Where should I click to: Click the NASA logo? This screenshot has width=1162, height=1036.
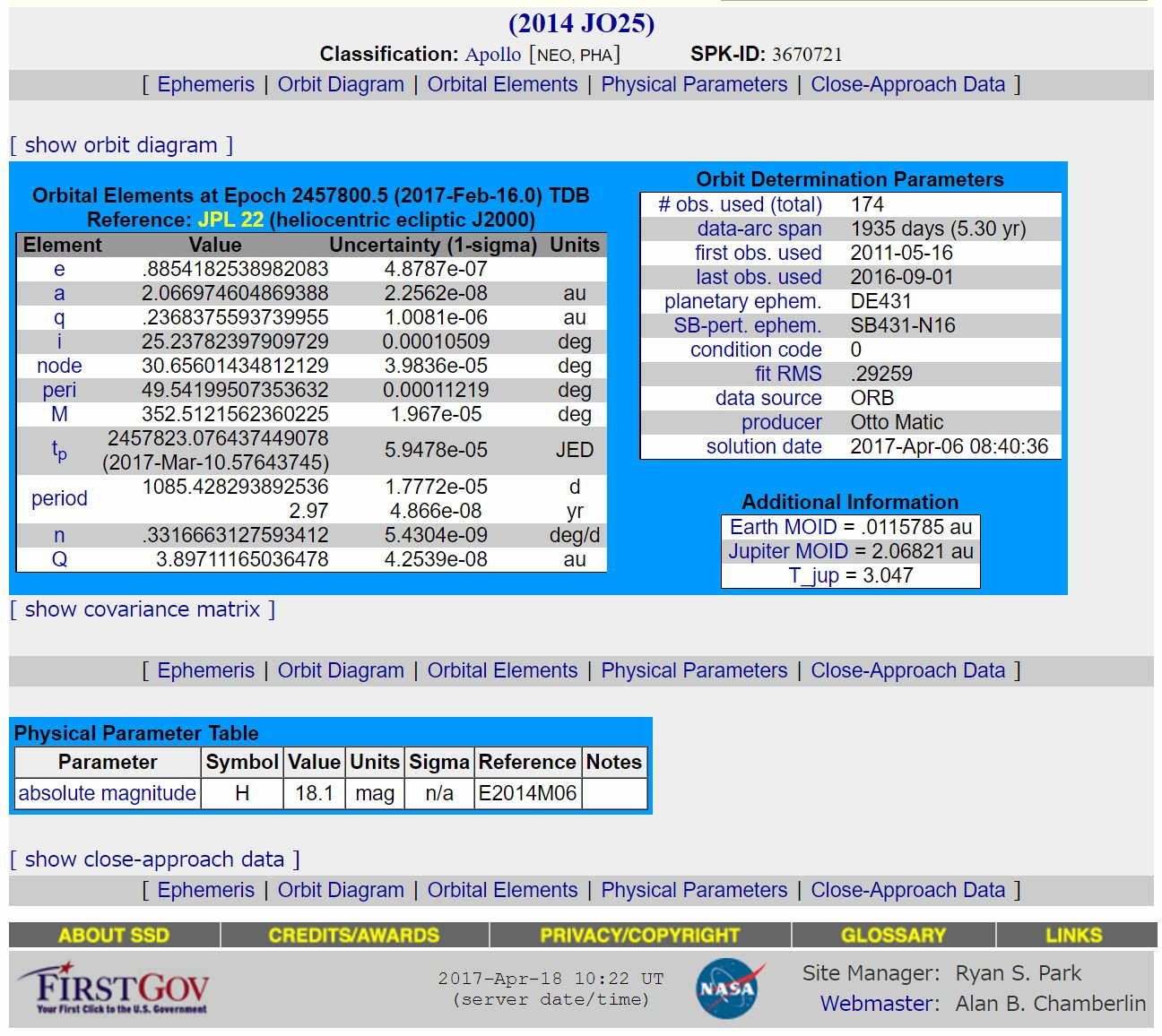pos(730,989)
